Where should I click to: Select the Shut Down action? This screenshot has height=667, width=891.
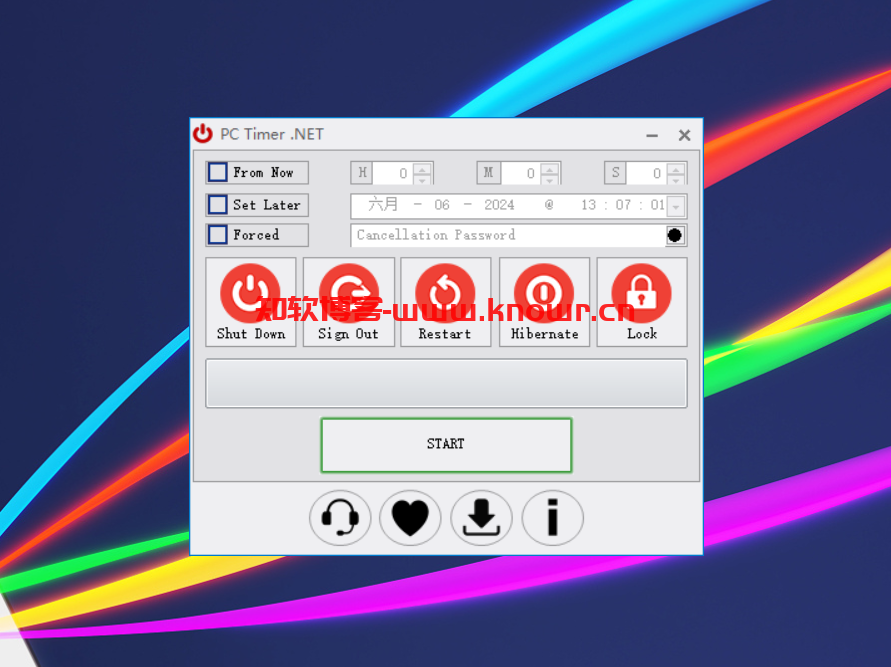click(x=251, y=302)
